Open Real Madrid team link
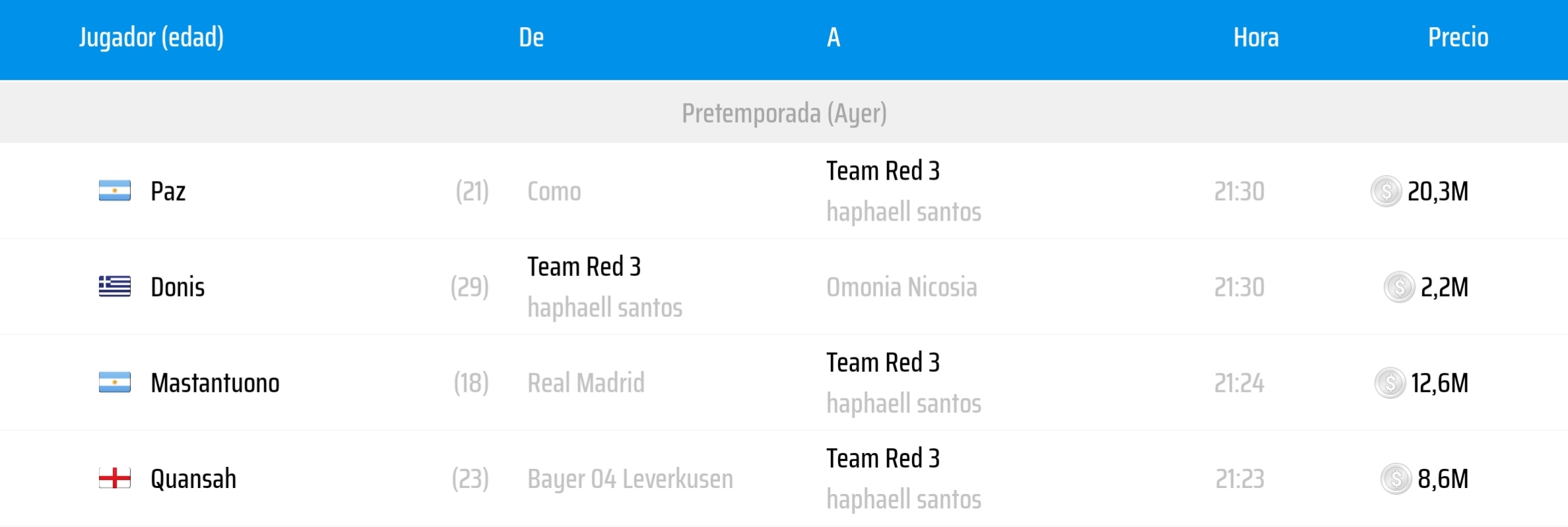 [x=586, y=383]
